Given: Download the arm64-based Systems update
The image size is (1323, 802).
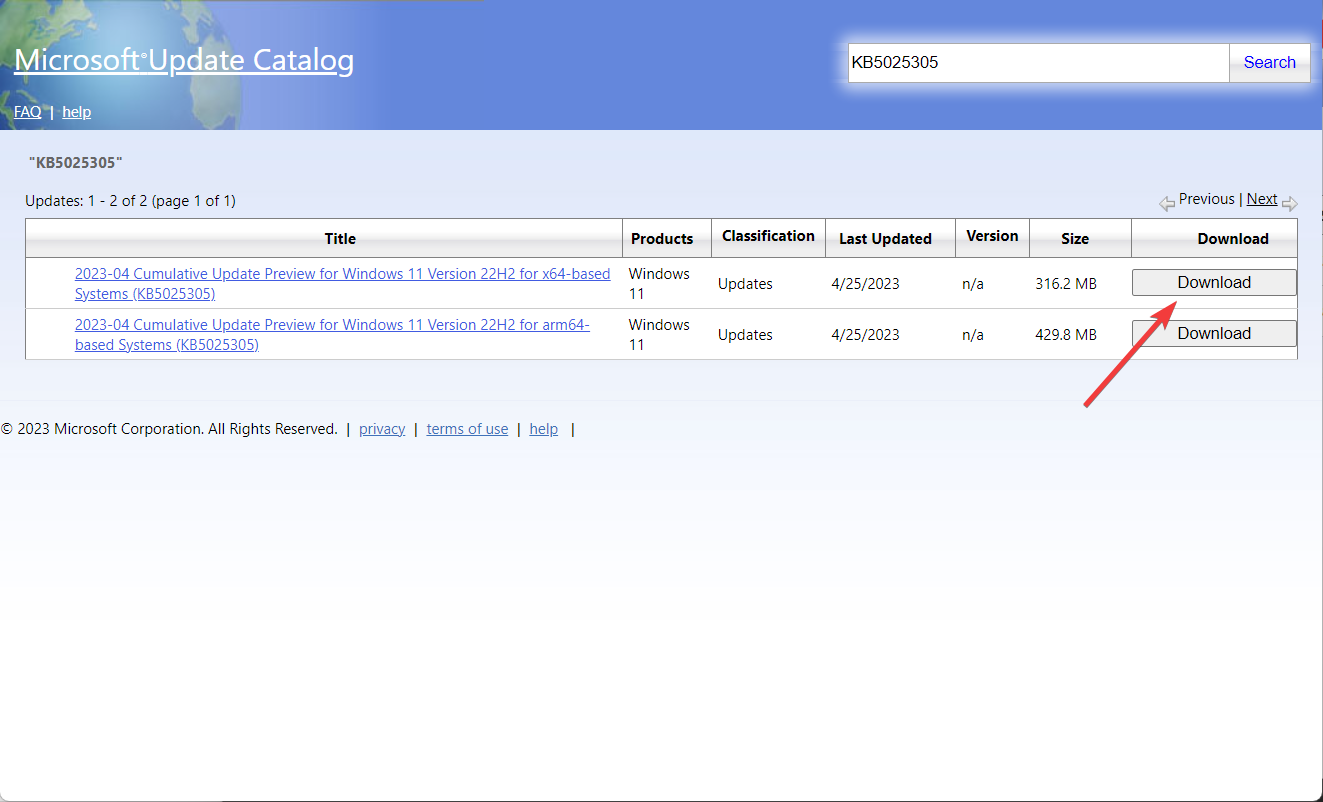Looking at the screenshot, I should 1214,334.
